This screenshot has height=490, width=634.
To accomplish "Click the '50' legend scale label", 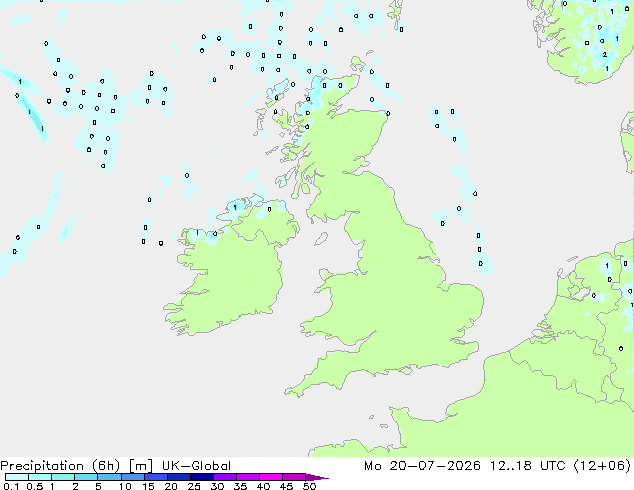I will point(310,486).
